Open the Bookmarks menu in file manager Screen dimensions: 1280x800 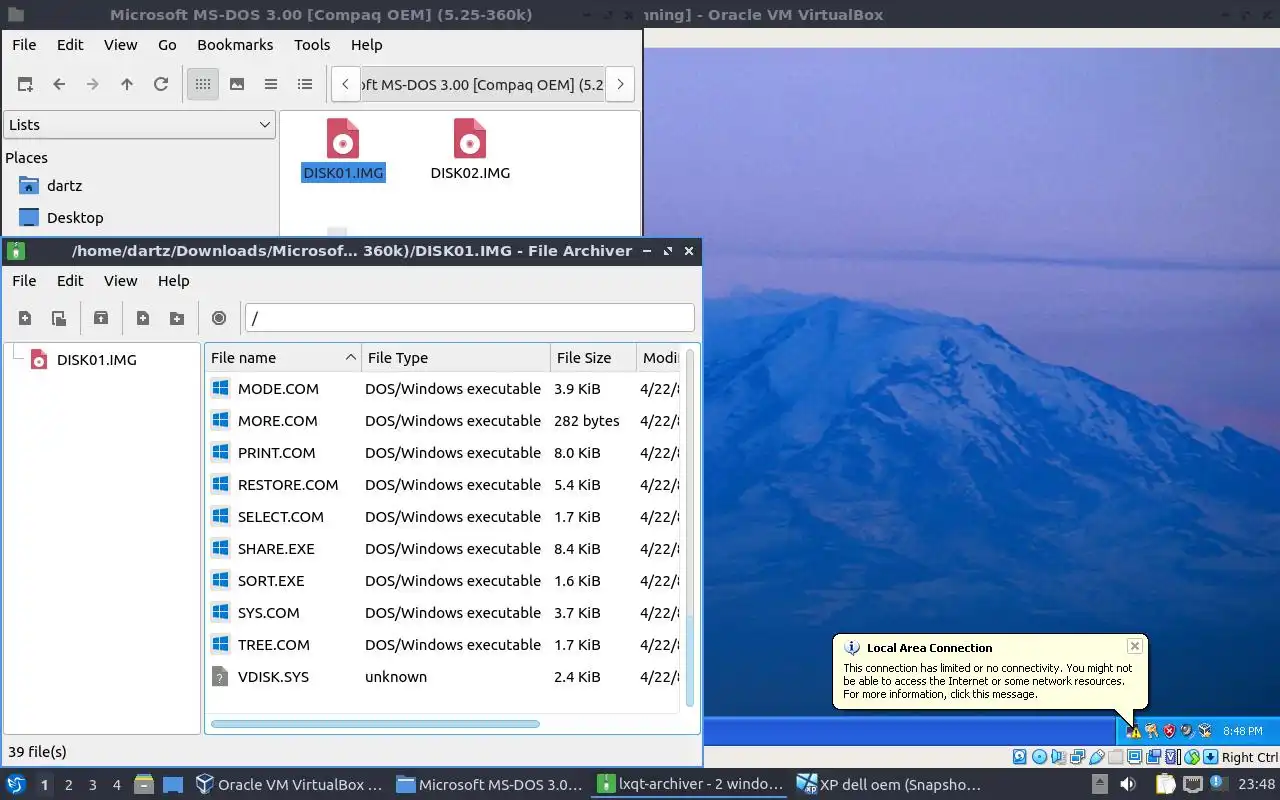point(235,44)
